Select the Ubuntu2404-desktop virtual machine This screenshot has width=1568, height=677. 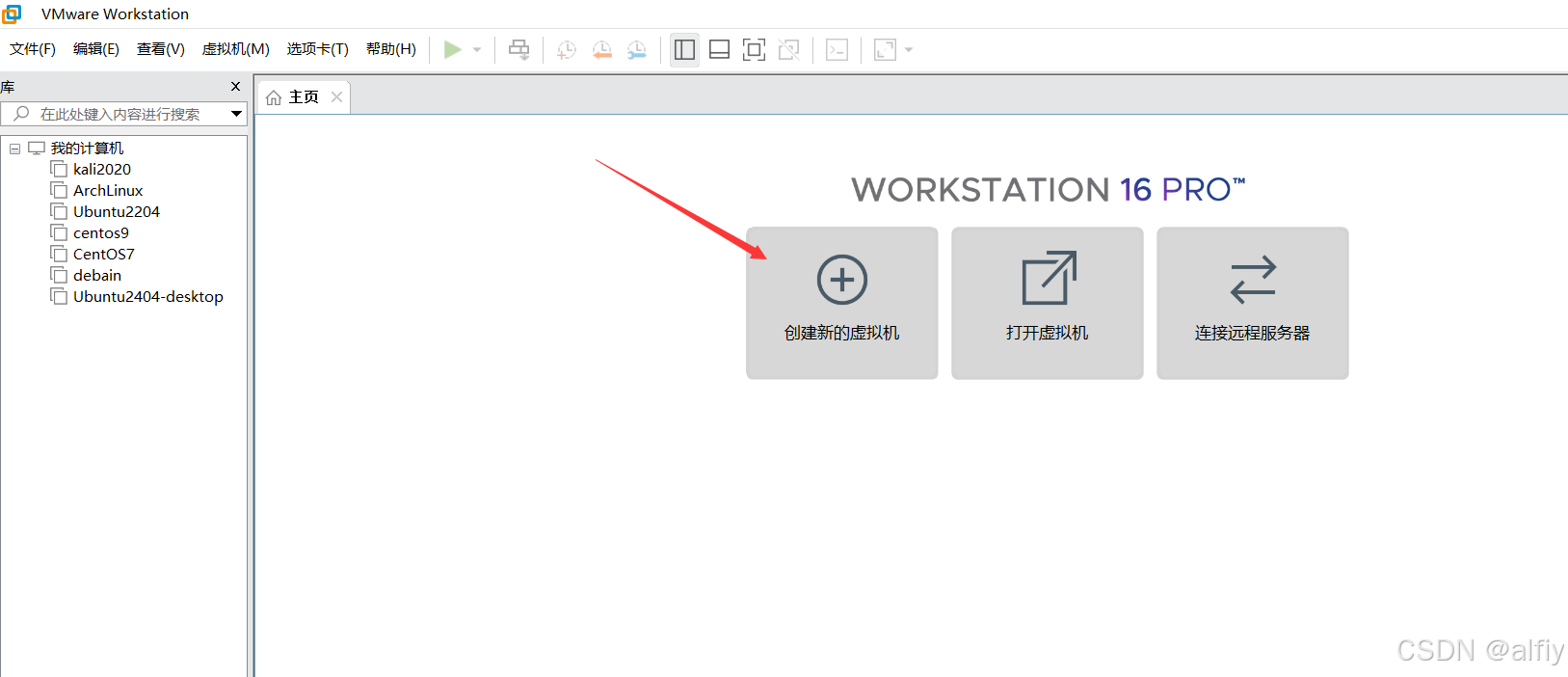[x=148, y=297]
